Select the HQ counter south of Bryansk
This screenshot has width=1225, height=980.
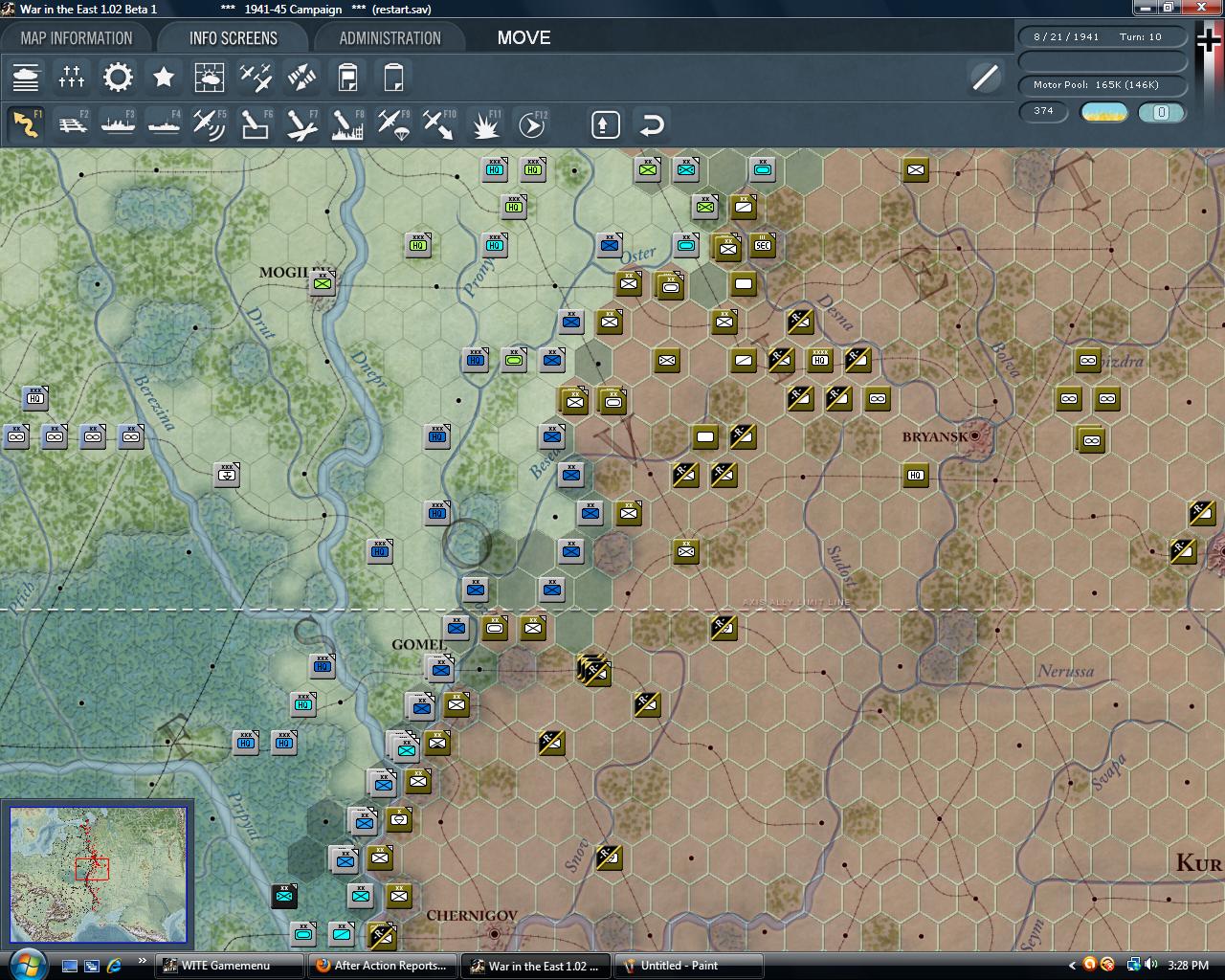[915, 475]
